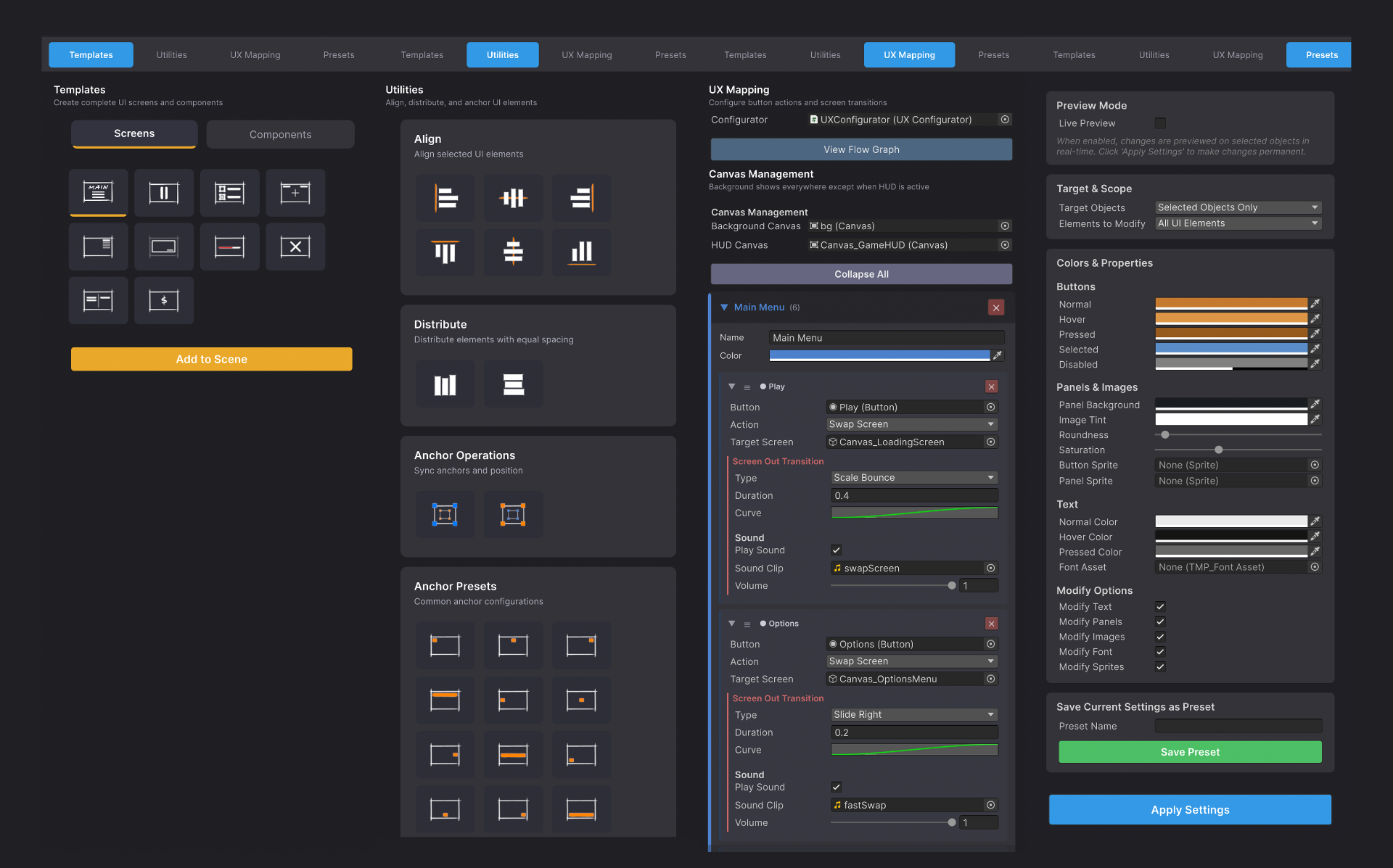Click View Flow Graph button
The height and width of the screenshot is (868, 1393).
pos(861,149)
